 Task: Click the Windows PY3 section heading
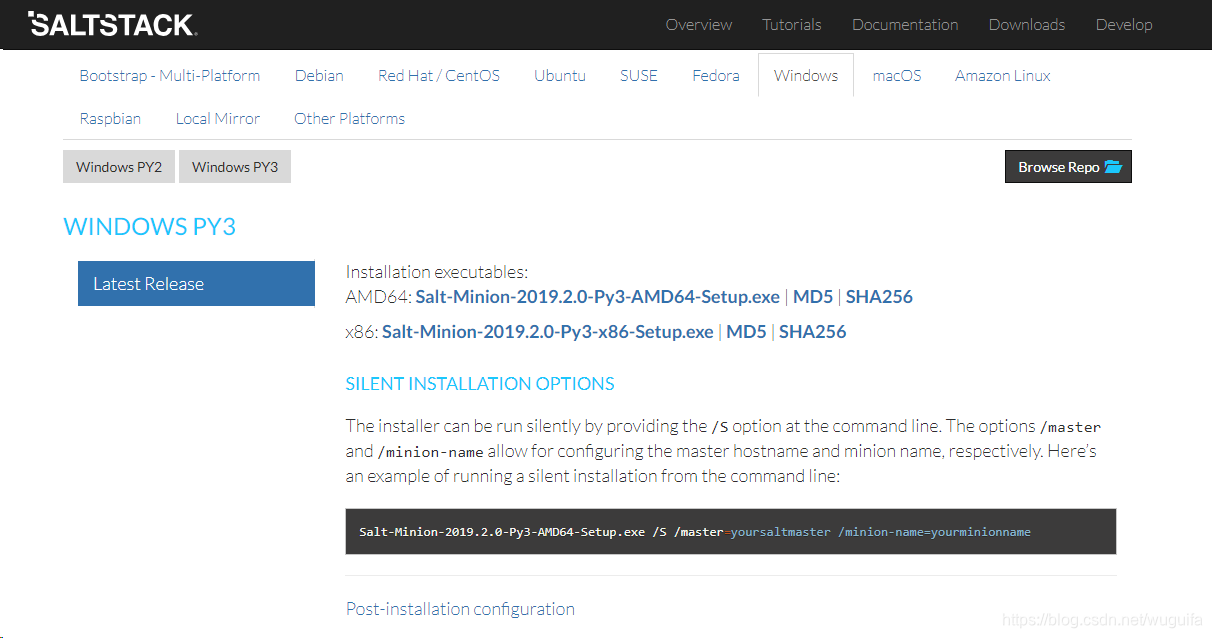[150, 227]
